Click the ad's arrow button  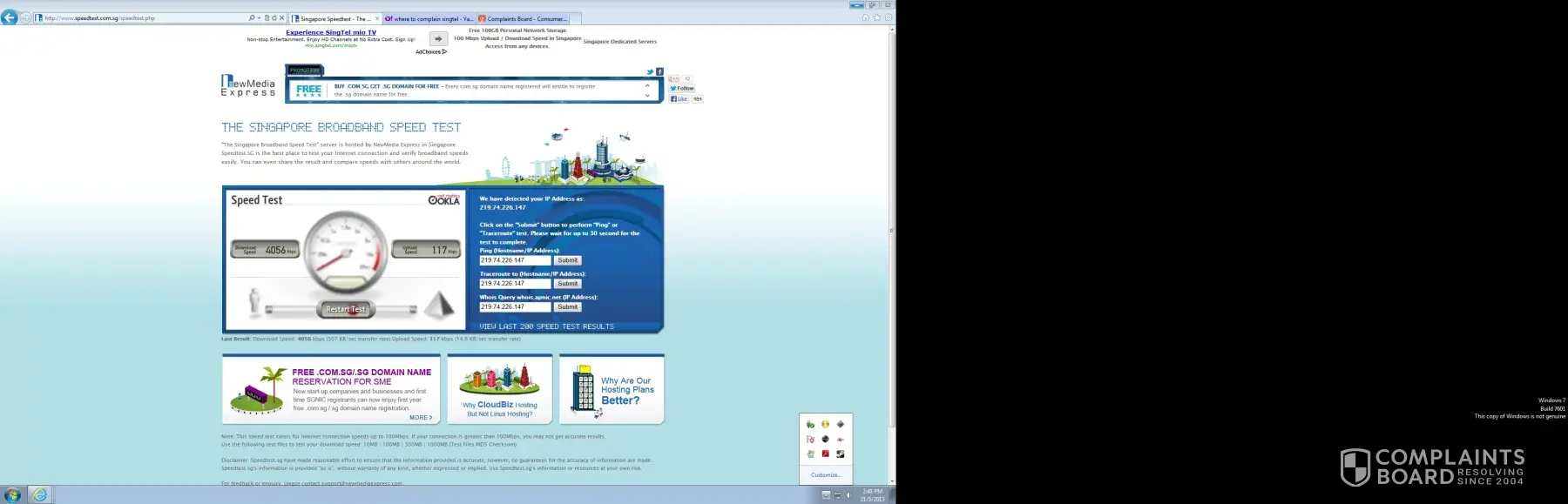click(438, 38)
